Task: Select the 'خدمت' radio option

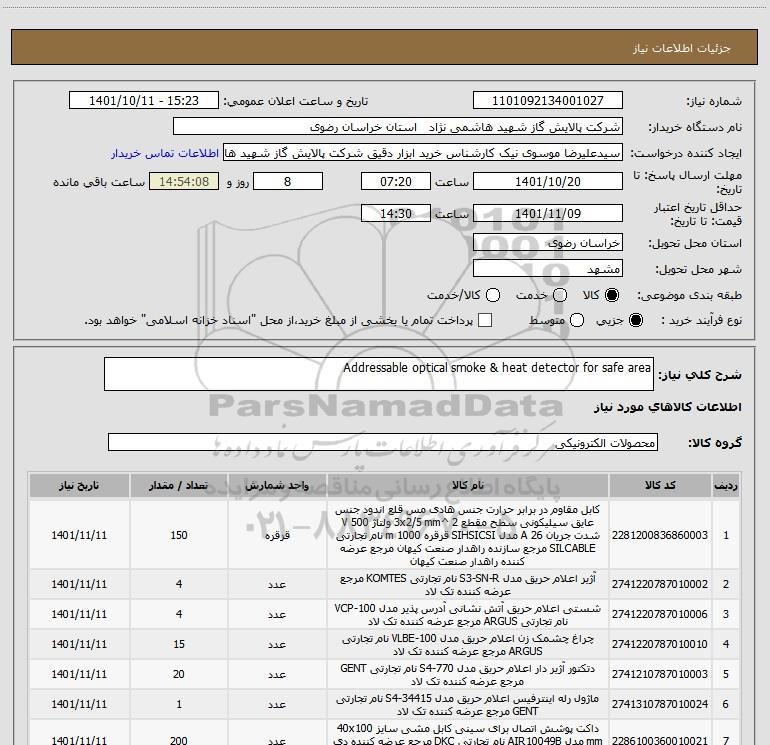Action: coord(560,296)
